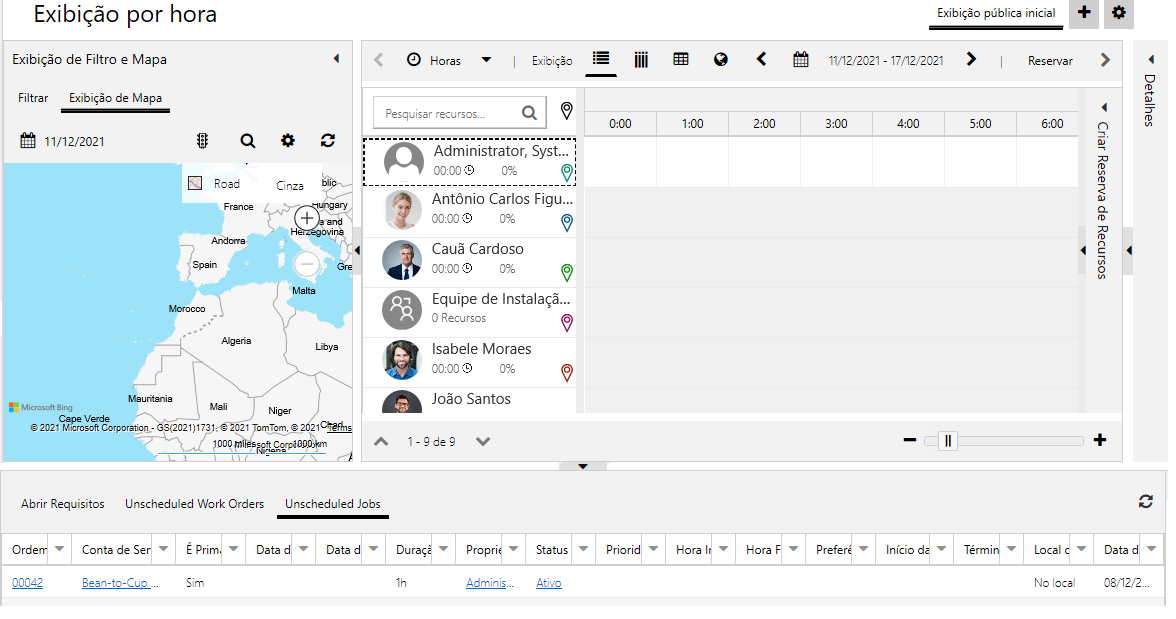Screen dimensions: 1176x619
Task: Click the pin for Antônio Carlos Figu...
Action: (567, 222)
